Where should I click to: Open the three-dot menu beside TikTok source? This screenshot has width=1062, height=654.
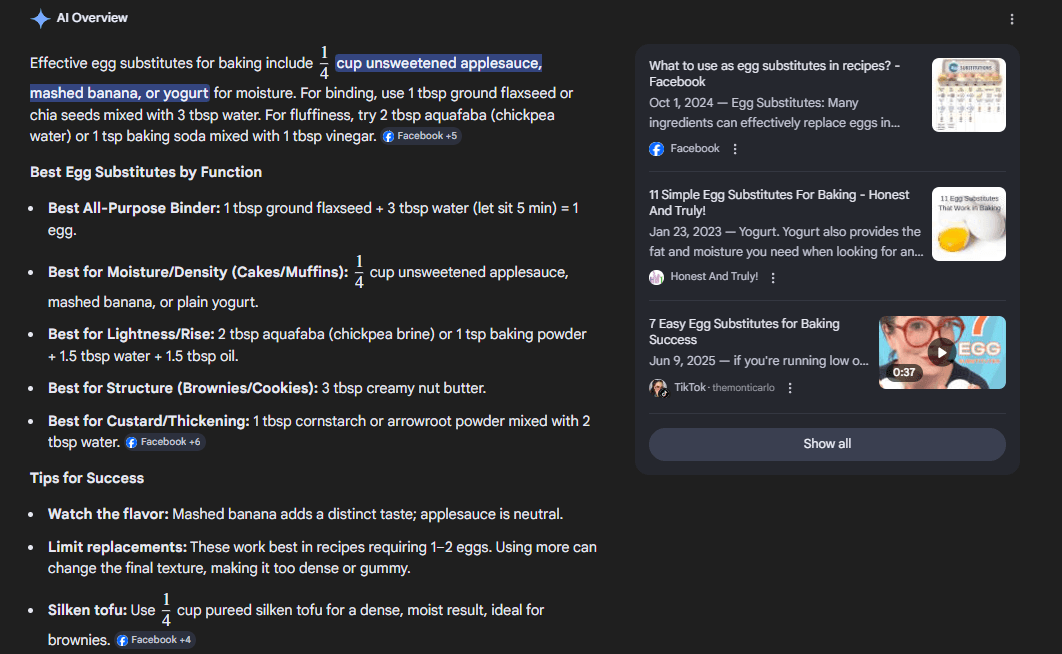[790, 386]
